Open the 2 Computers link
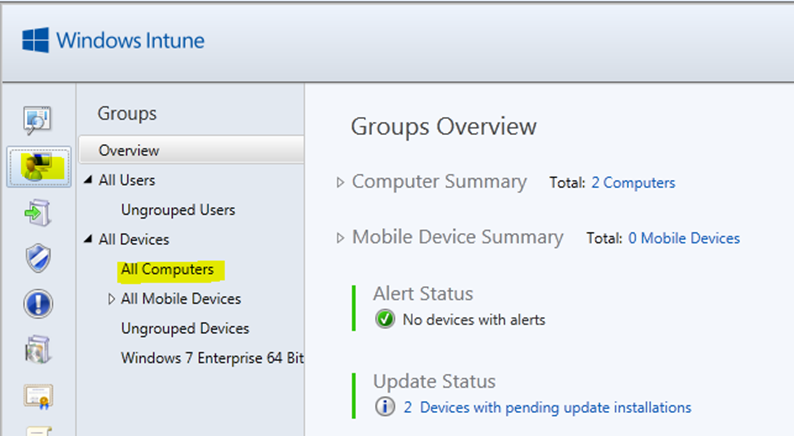Image resolution: width=794 pixels, height=436 pixels. coord(633,183)
